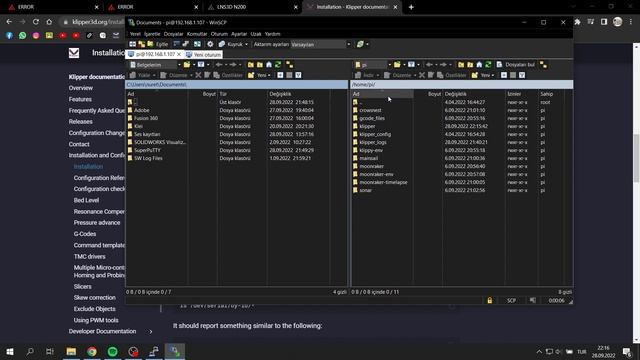The height and width of the screenshot is (360, 640).
Task: Select the crowsnest remote folder
Action: (370, 110)
